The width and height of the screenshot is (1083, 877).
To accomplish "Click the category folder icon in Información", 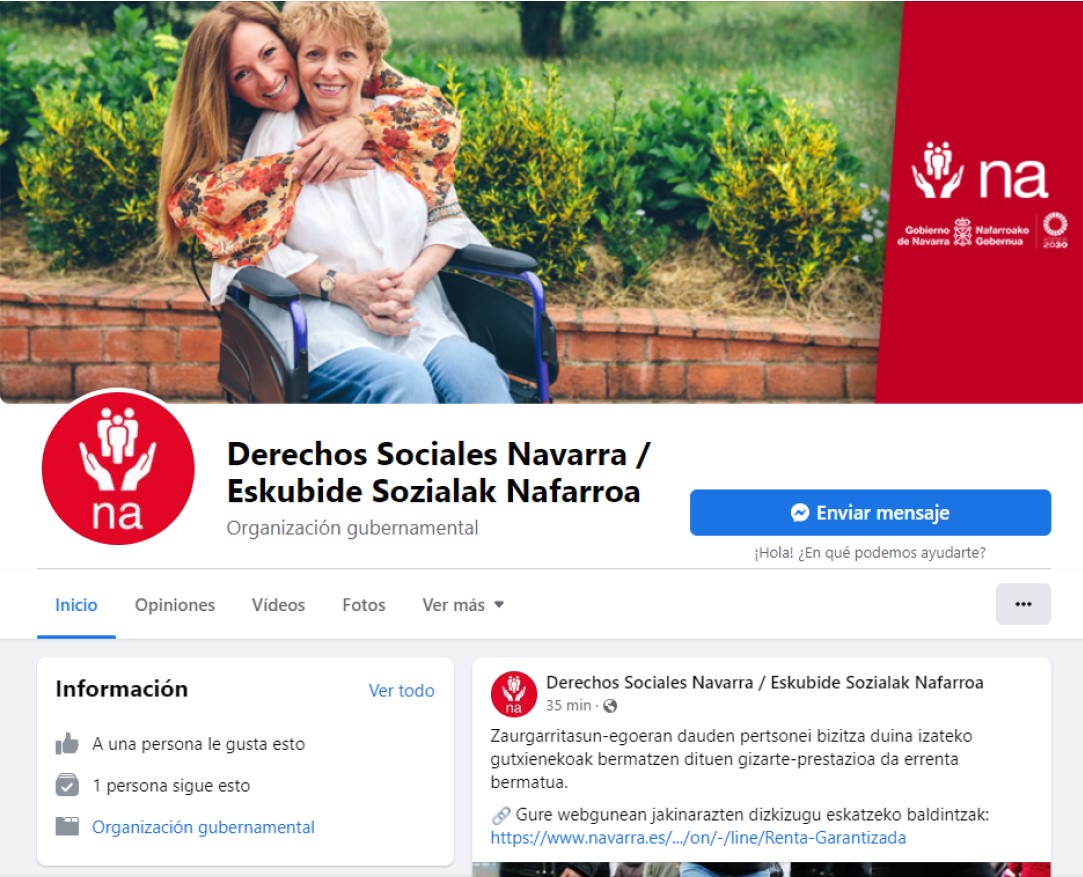I will click(x=67, y=827).
